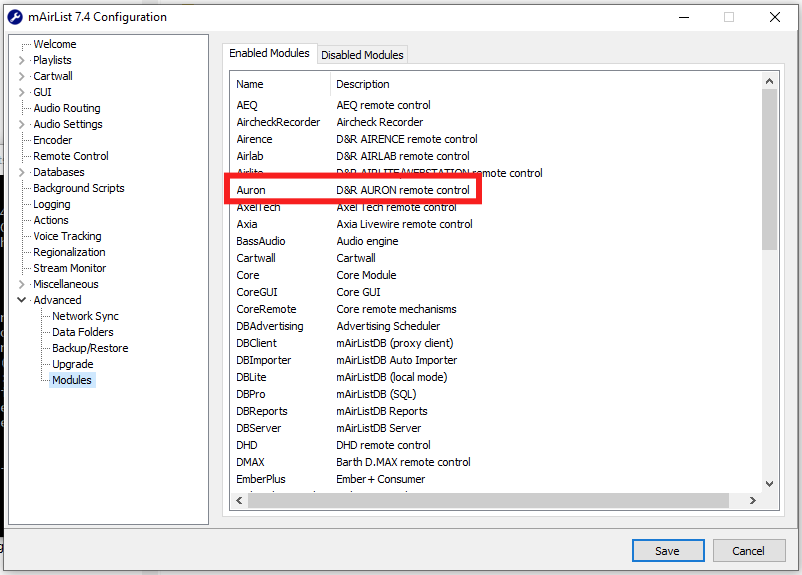Expand the GUI tree node
The width and height of the screenshot is (802, 575).
pos(21,92)
